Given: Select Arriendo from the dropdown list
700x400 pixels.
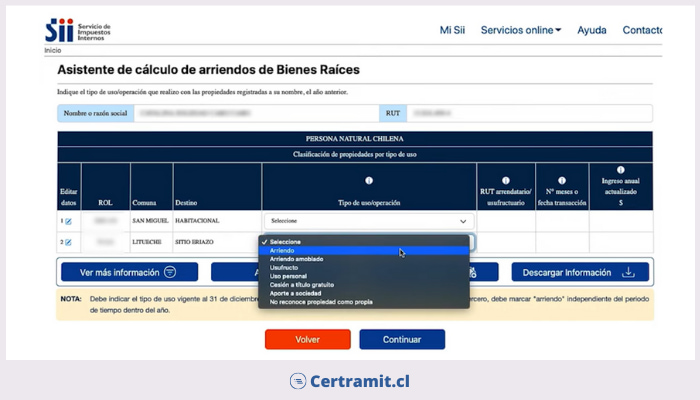Looking at the screenshot, I should click(x=363, y=250).
